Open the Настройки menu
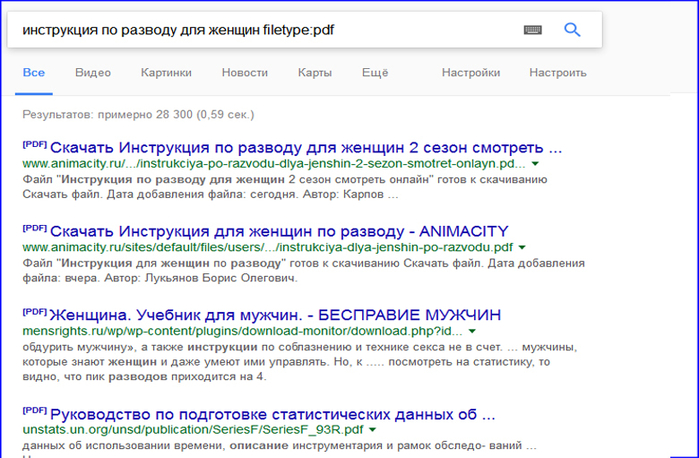Viewport: 699px width, 458px height. (x=470, y=73)
